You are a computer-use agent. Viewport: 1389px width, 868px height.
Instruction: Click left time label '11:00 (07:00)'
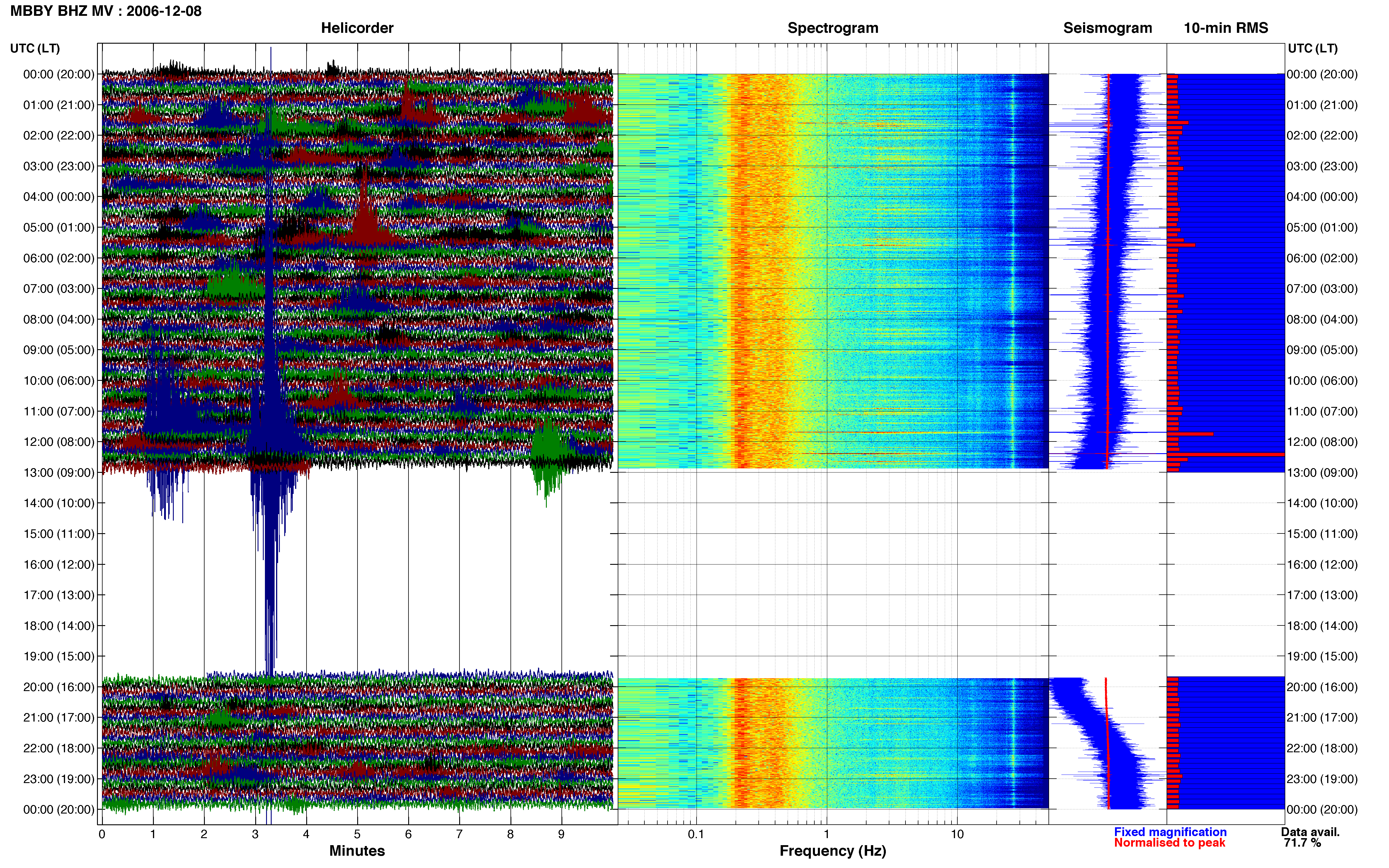point(59,412)
